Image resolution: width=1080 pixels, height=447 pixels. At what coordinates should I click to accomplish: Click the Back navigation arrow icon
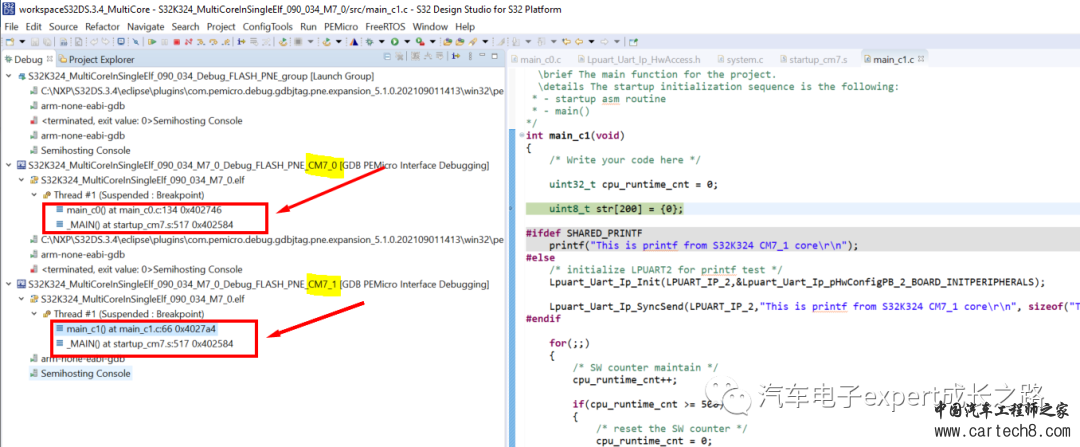[x=579, y=41]
